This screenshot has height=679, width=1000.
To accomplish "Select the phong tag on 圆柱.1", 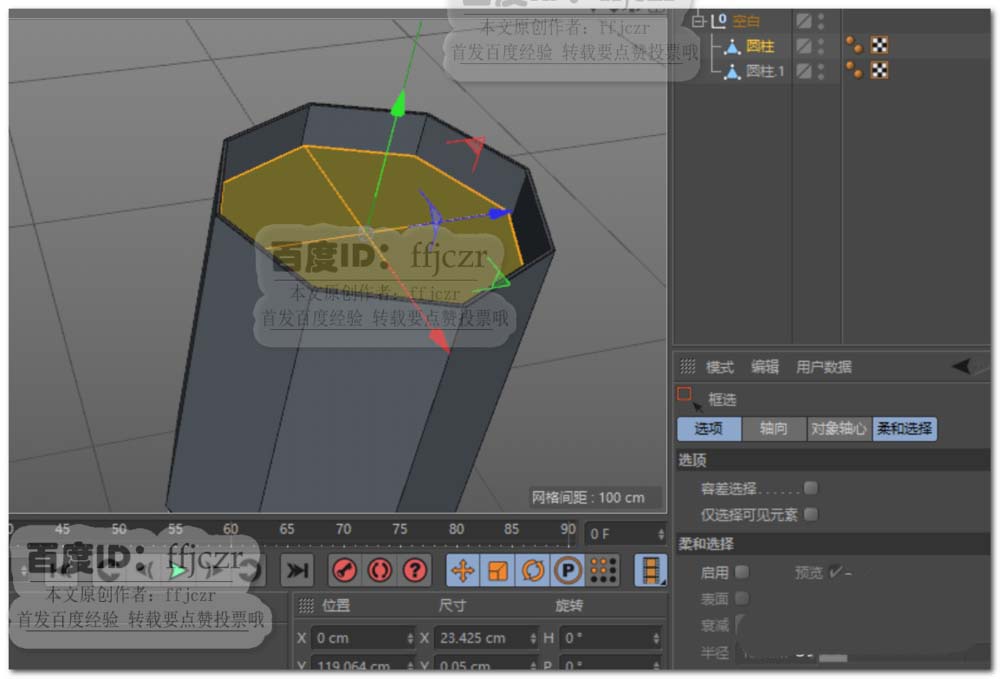I will [x=854, y=69].
